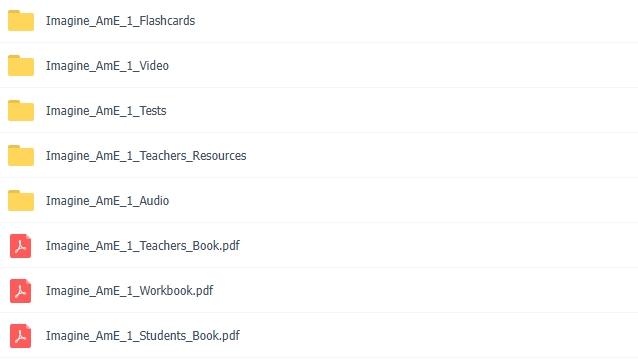Select the Imagine_AmE_1_Video folder icon
Screen dimensions: 638x361
pyautogui.click(x=21, y=66)
